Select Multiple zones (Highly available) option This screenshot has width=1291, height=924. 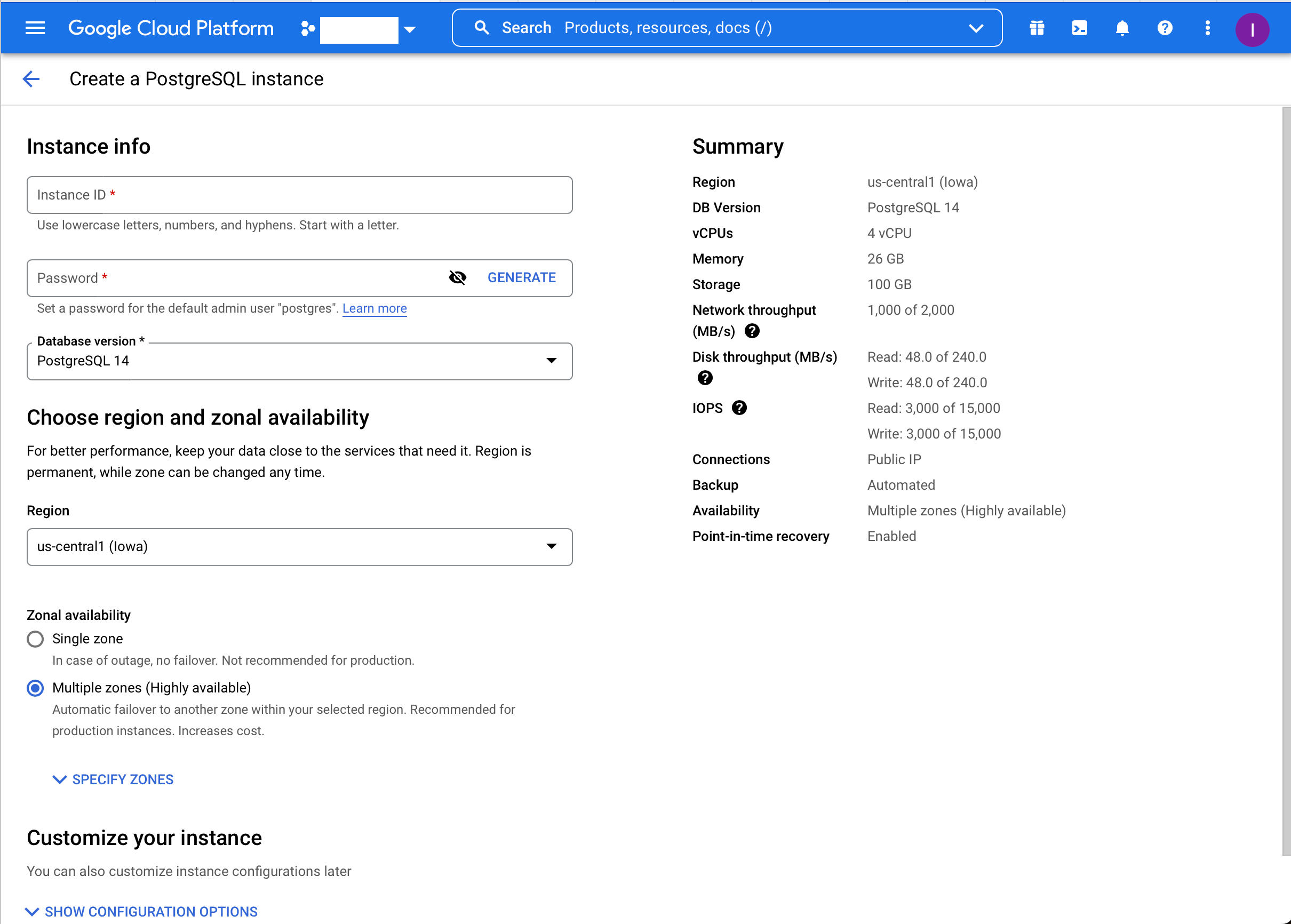click(x=35, y=688)
